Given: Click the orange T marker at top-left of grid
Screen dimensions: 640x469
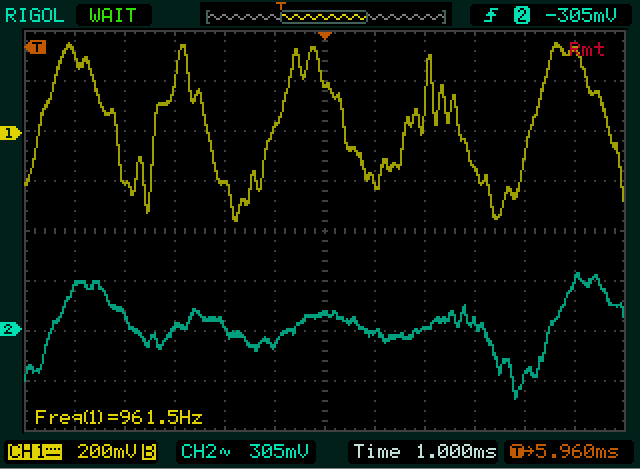Looking at the screenshot, I should [x=37, y=47].
